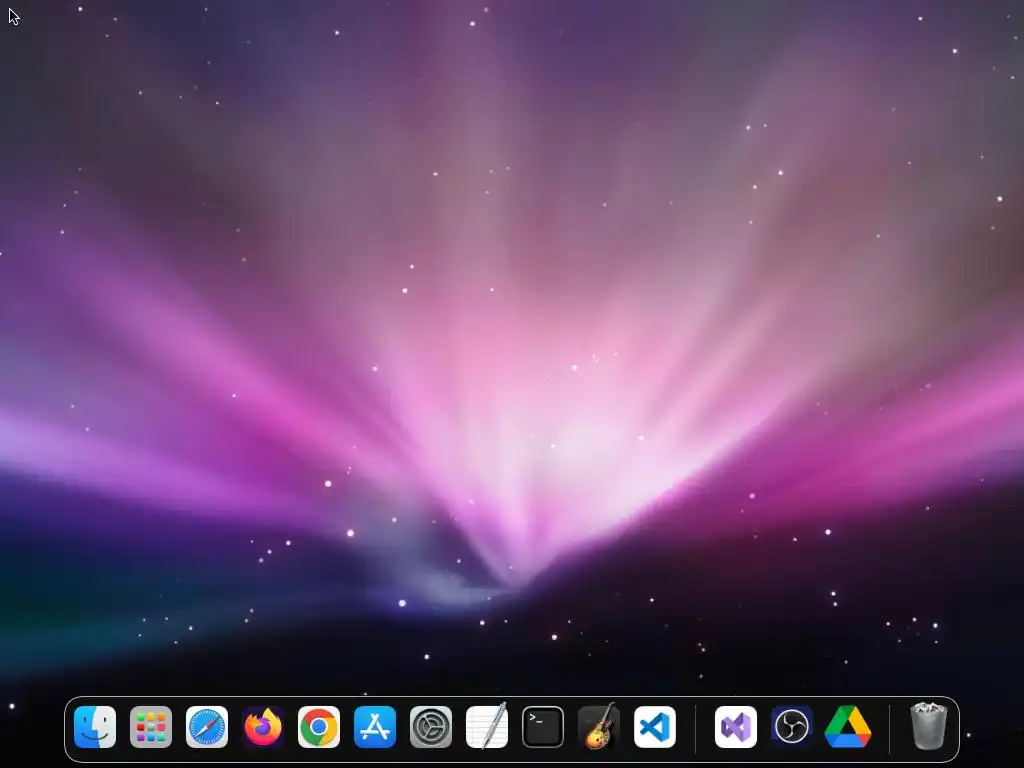Viewport: 1024px width, 768px height.
Task: Open Finder from the dock
Action: [95, 727]
